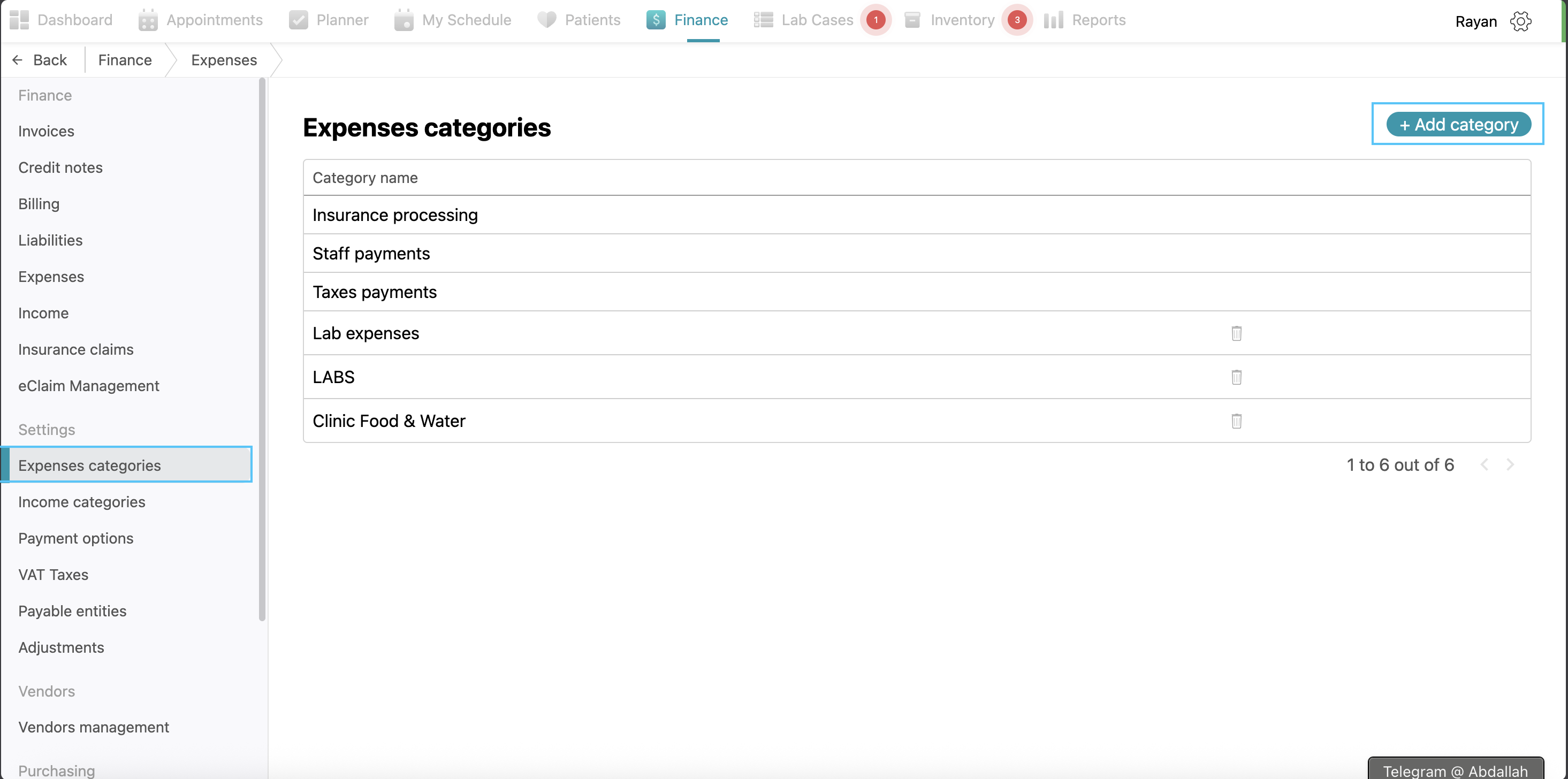The width and height of the screenshot is (1568, 779).
Task: Open Lab Cases notification badge
Action: (x=876, y=20)
